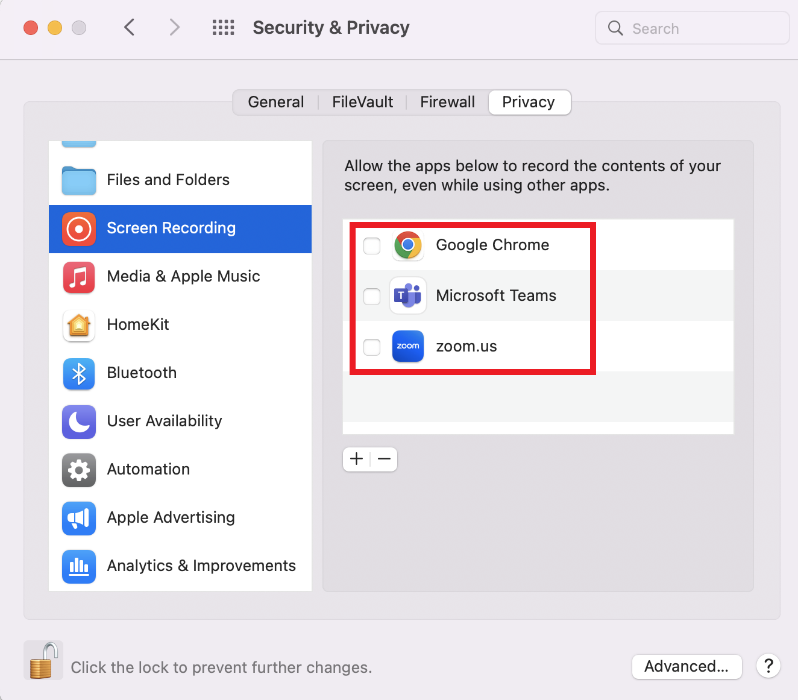
Task: Show all preferences grid icon
Action: click(x=224, y=28)
